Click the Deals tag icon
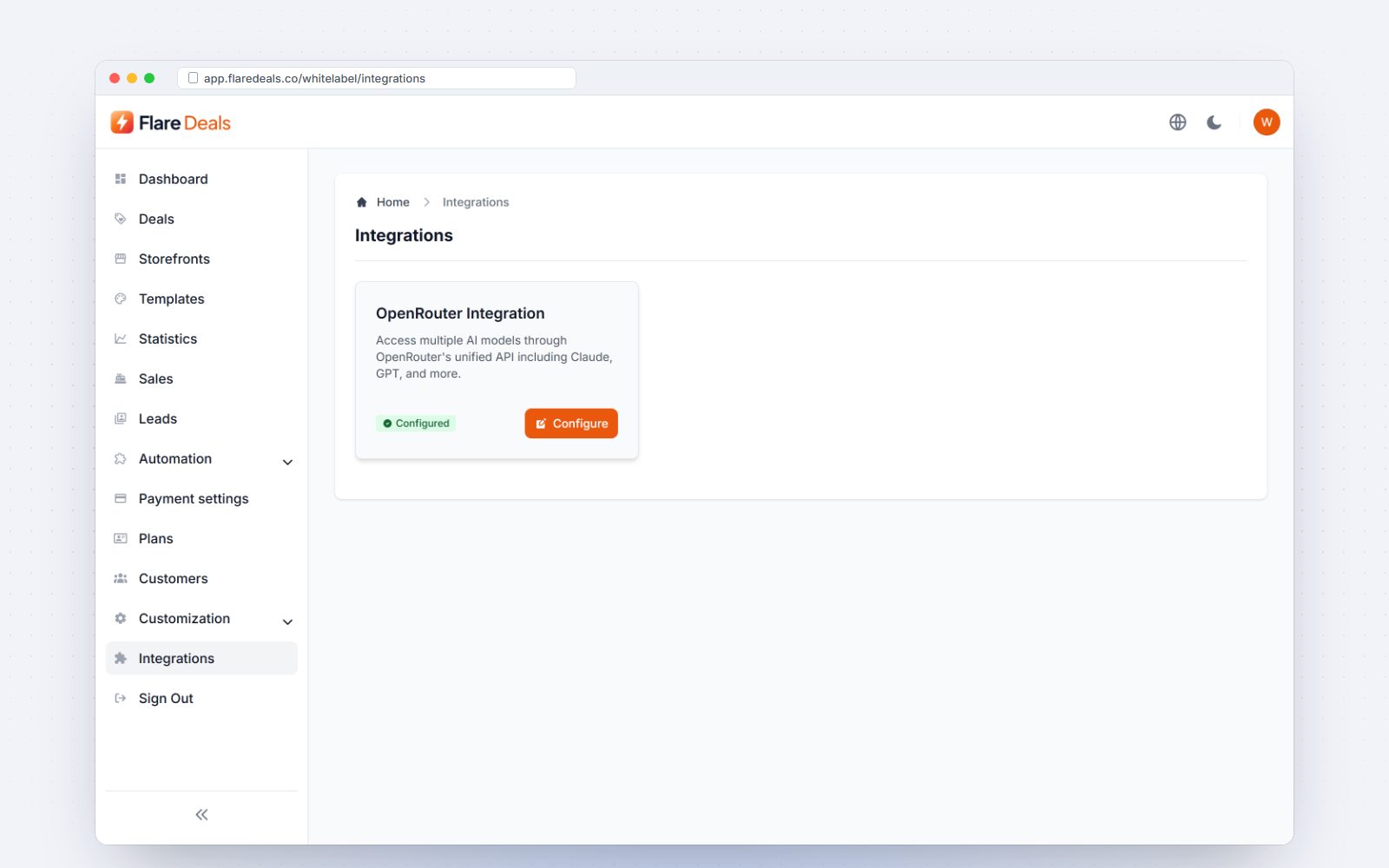Image resolution: width=1389 pixels, height=868 pixels. pyautogui.click(x=121, y=219)
